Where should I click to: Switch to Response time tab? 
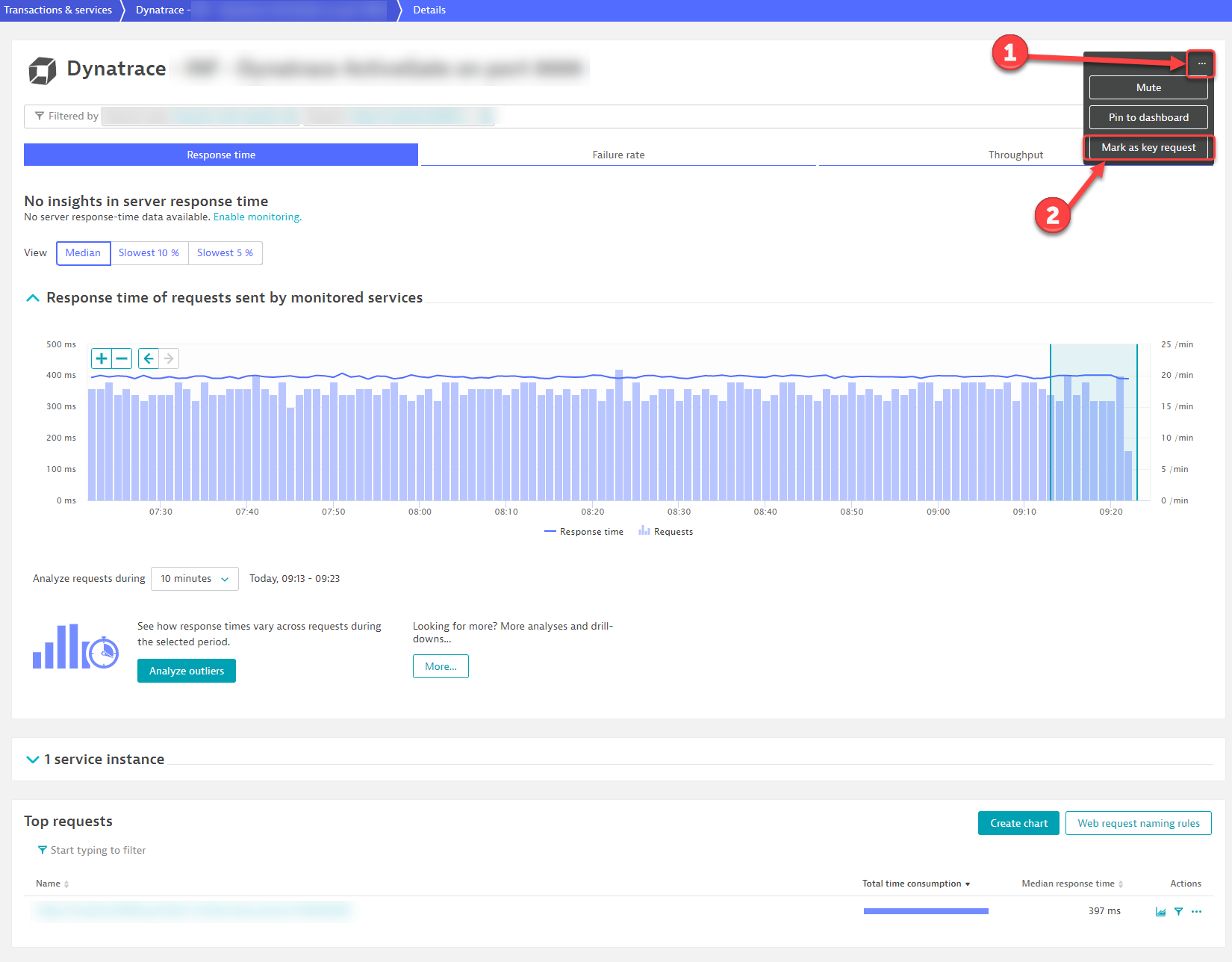tap(221, 155)
